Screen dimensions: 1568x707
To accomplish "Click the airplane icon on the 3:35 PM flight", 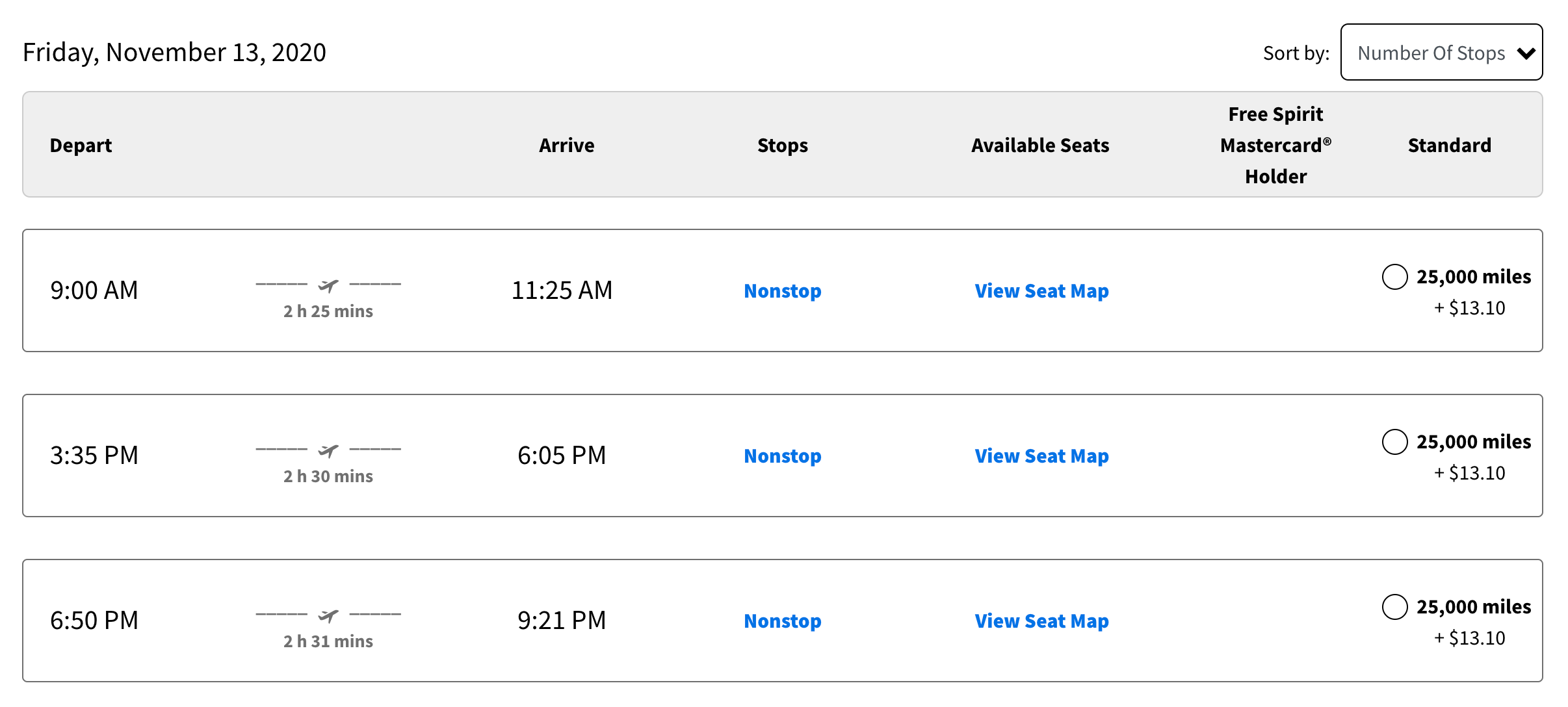I will click(328, 449).
